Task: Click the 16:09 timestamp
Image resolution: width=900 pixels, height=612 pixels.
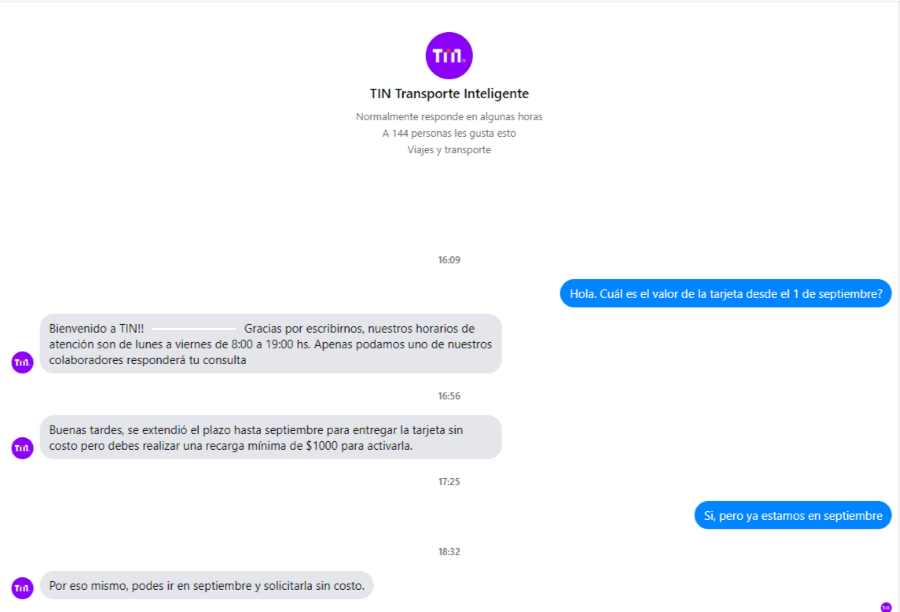Action: 449,260
